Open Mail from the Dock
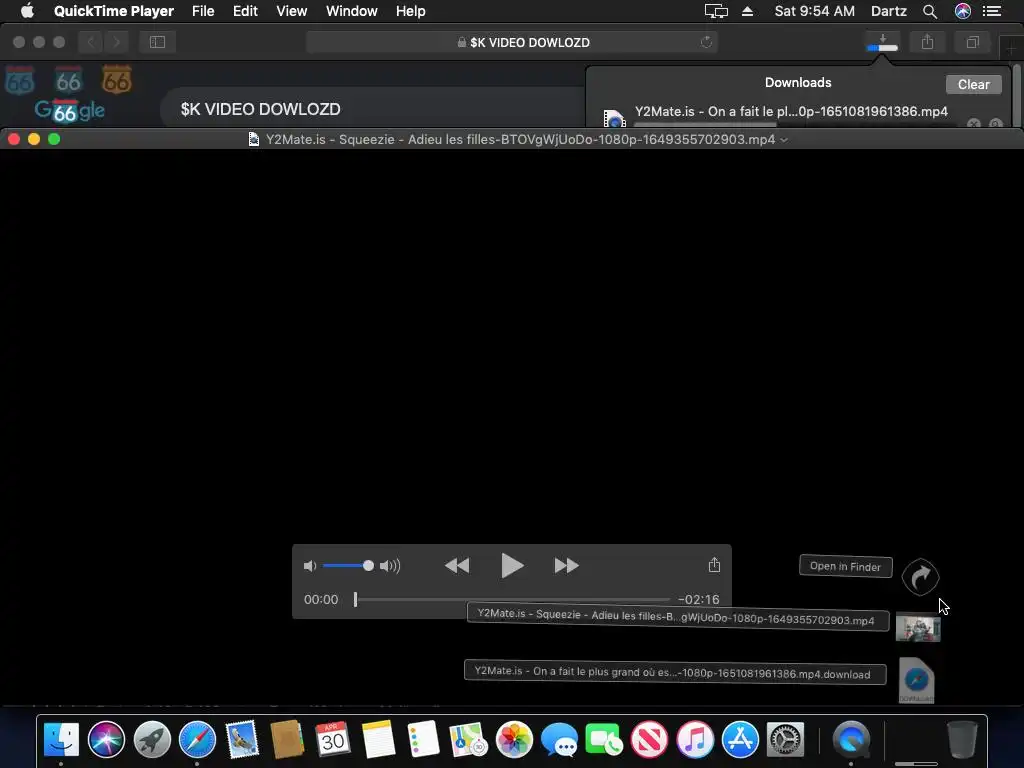The image size is (1024, 768). click(x=242, y=739)
